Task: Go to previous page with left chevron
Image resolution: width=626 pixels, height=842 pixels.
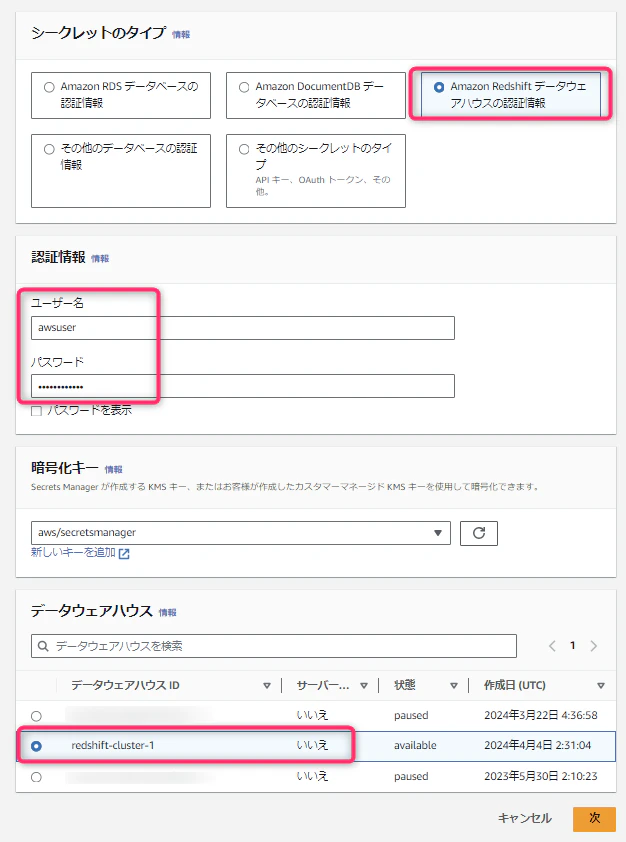Action: click(552, 646)
